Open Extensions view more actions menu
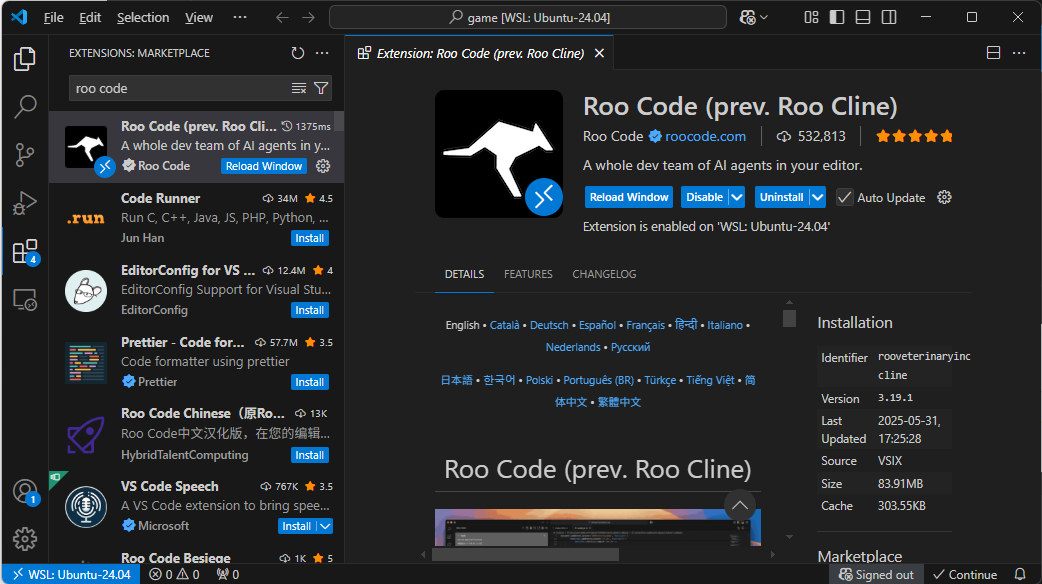 (322, 53)
